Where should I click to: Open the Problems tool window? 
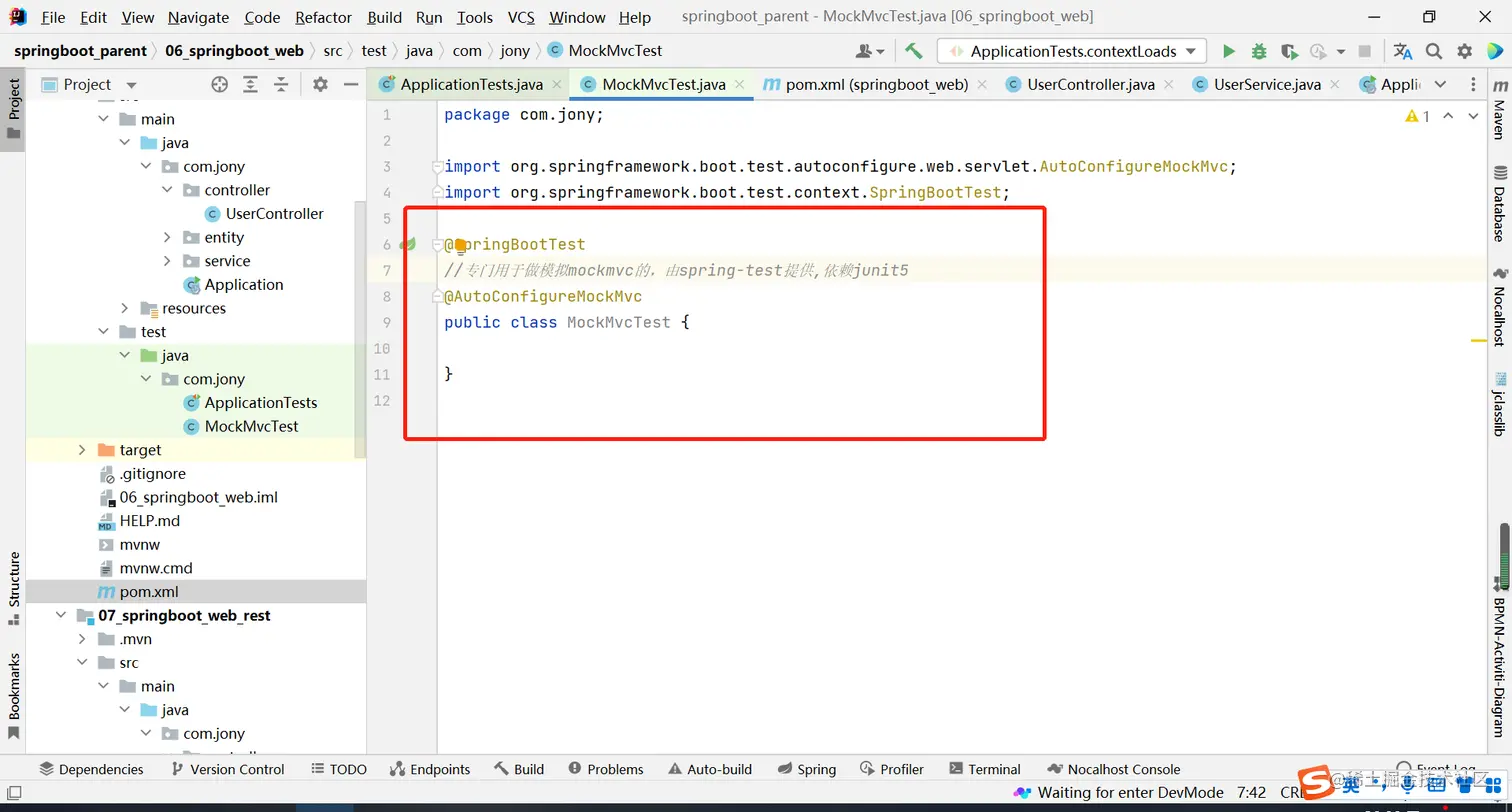point(605,769)
